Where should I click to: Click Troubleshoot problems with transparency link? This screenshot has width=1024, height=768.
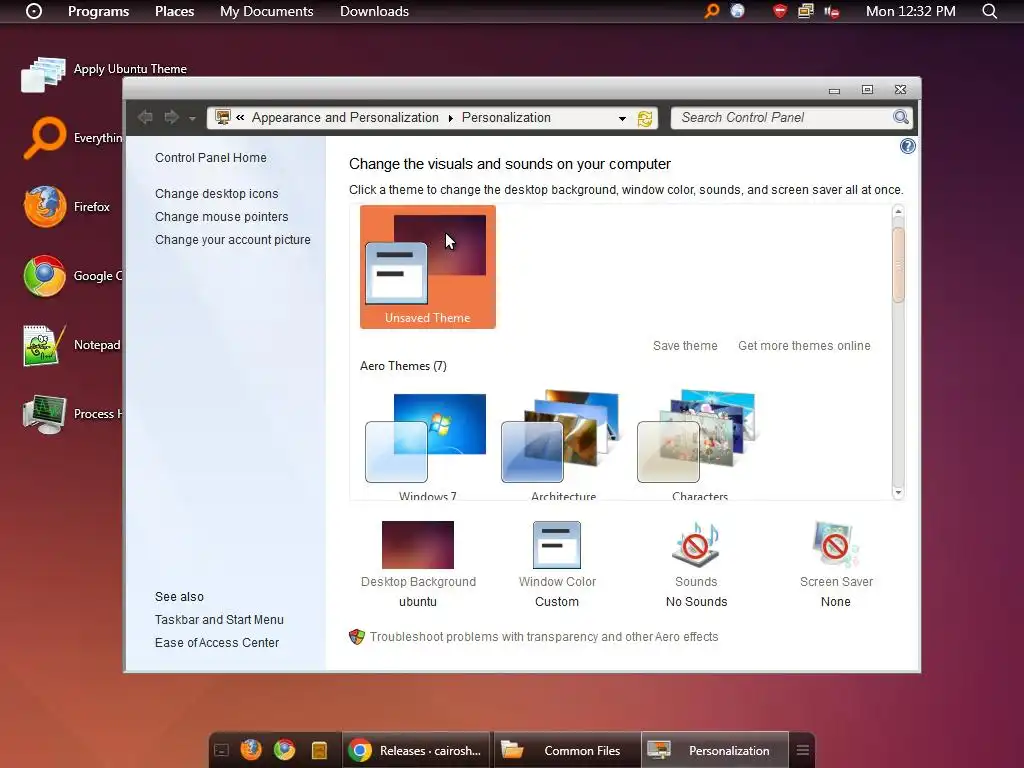[543, 637]
